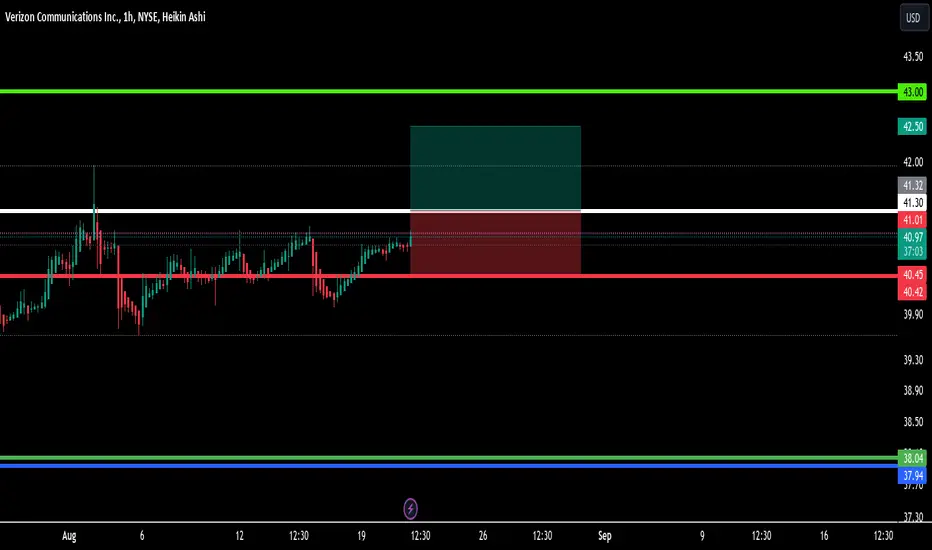Screen dimensions: 932x550
Task: Click the red 41.01 price label
Action: tap(912, 220)
